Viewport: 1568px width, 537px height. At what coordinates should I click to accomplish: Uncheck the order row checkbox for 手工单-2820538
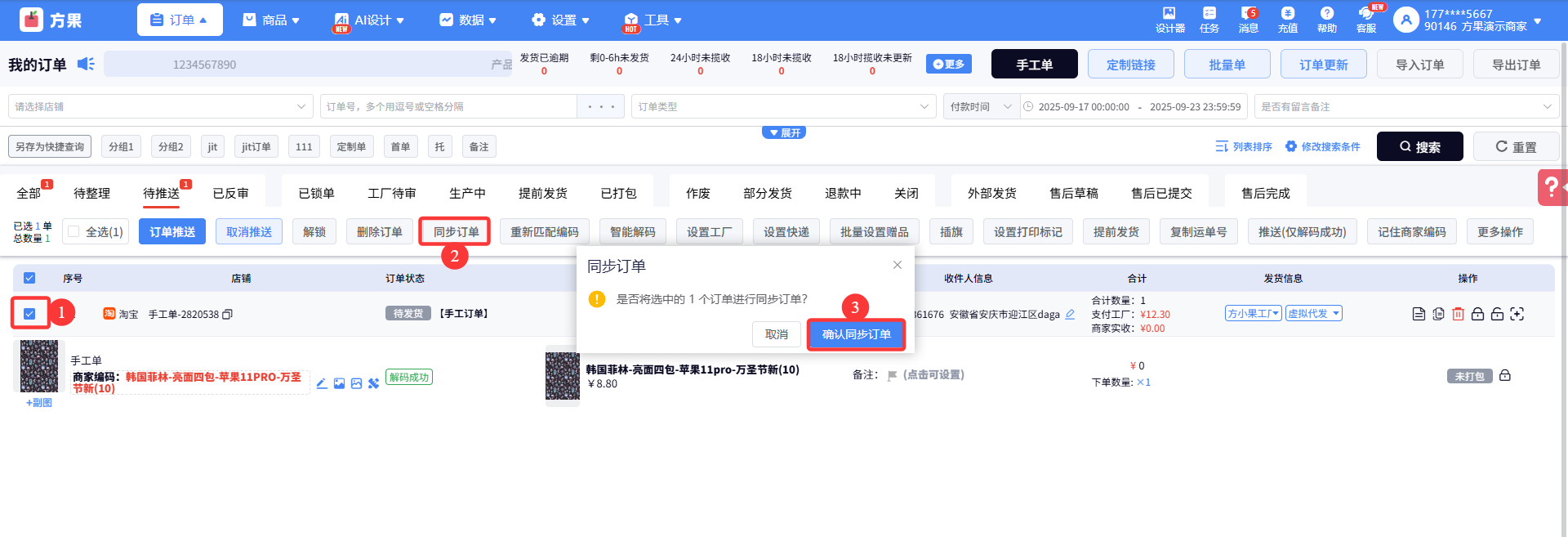point(29,314)
